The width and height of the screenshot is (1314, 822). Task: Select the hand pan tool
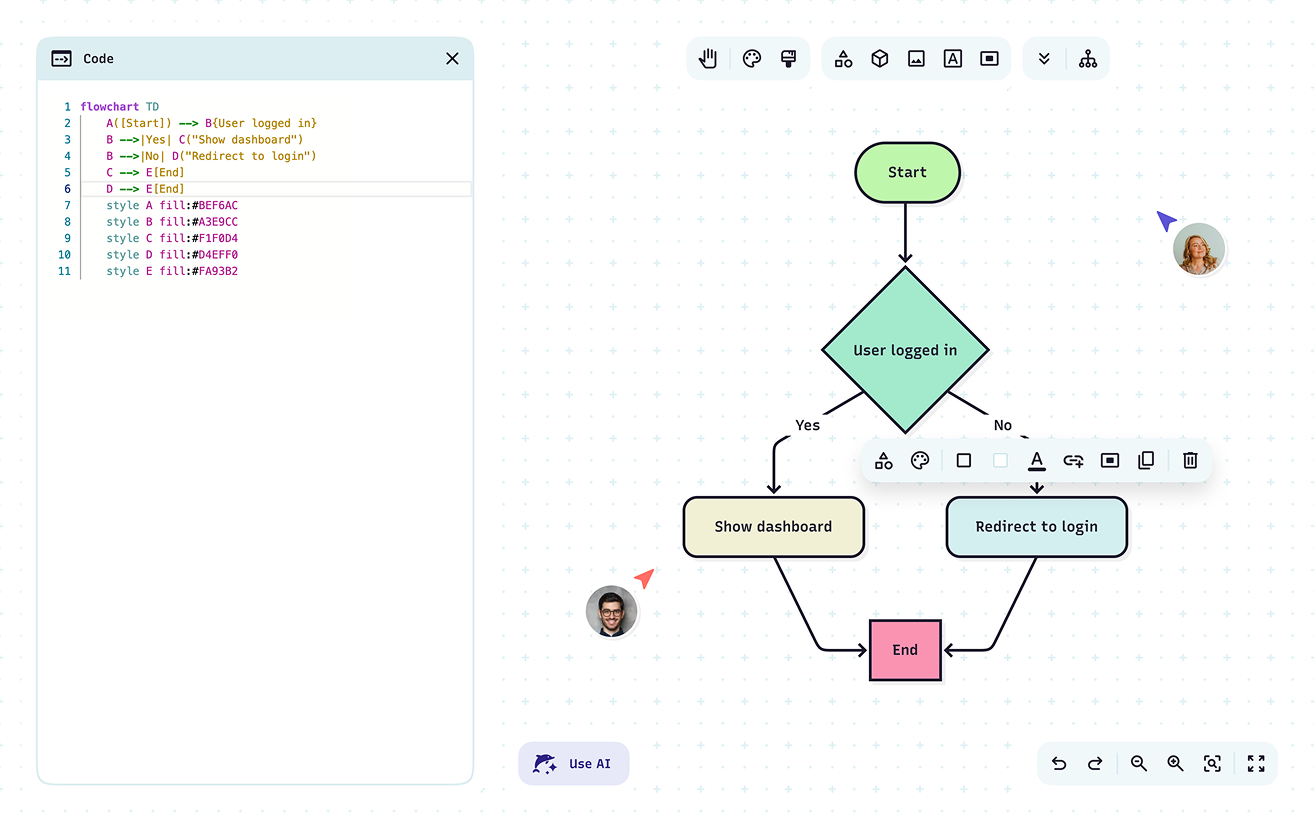coord(708,59)
